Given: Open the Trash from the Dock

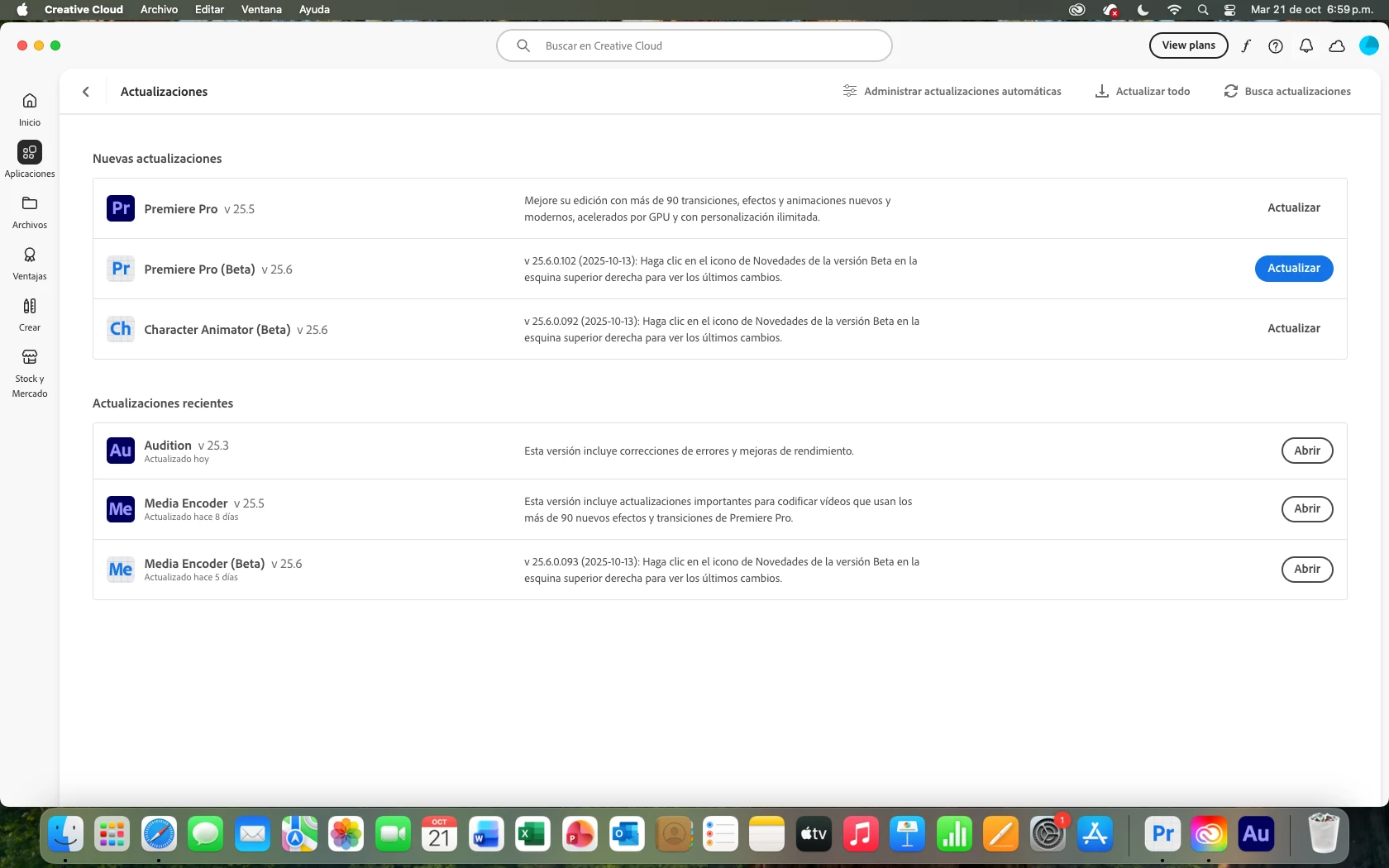Looking at the screenshot, I should pyautogui.click(x=1324, y=834).
